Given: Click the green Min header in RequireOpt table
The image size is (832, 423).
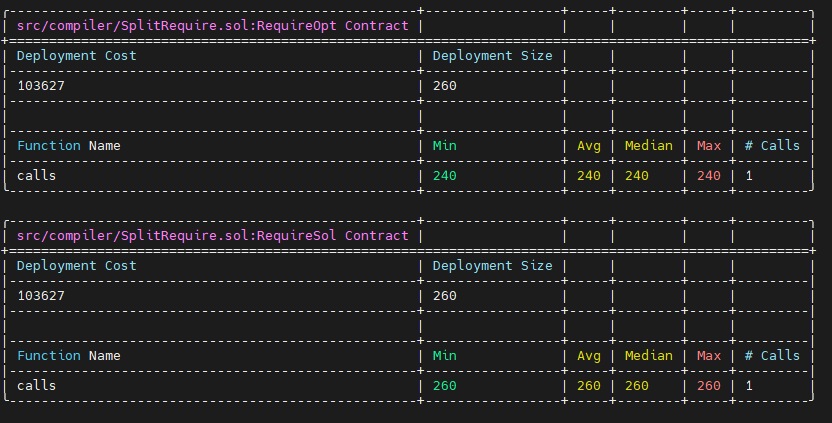Looking at the screenshot, I should pos(445,145).
